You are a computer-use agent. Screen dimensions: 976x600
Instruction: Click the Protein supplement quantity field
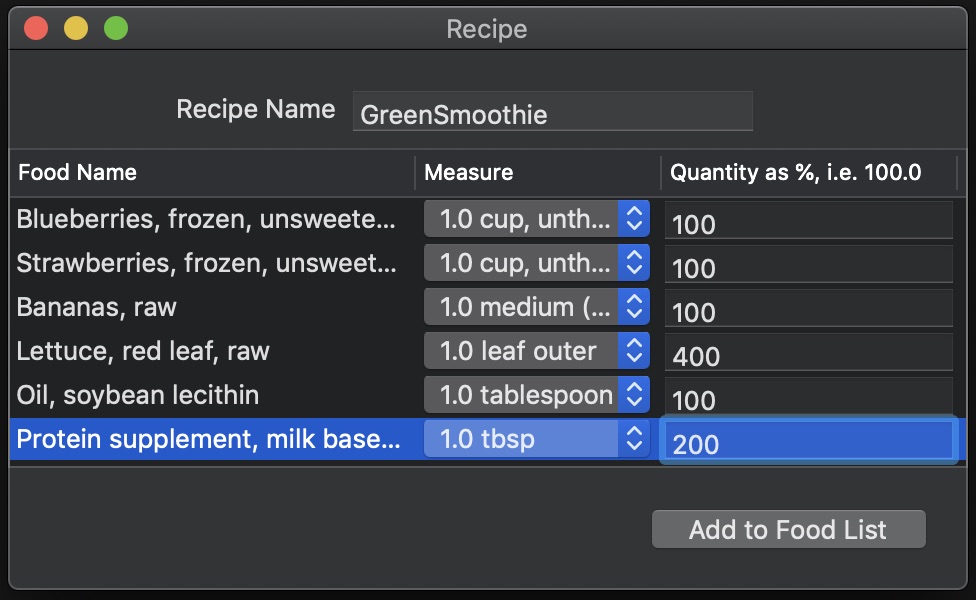point(808,442)
